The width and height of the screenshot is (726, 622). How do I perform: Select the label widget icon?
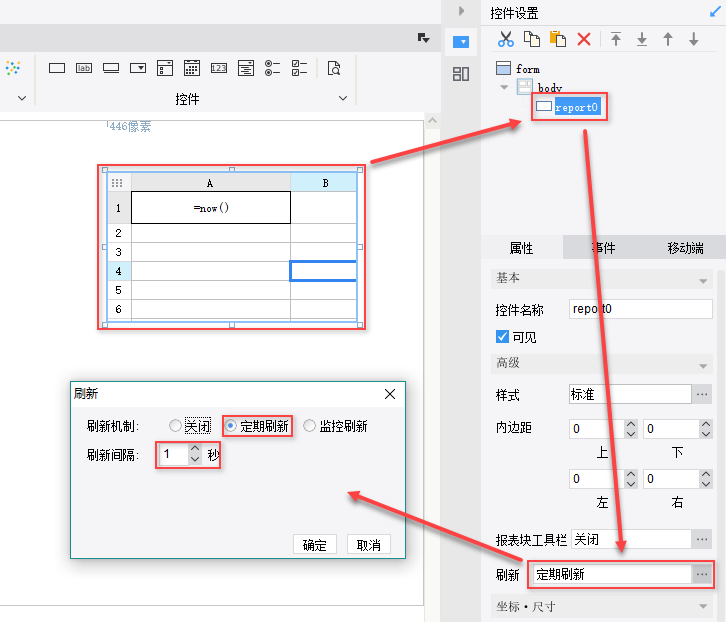click(84, 68)
